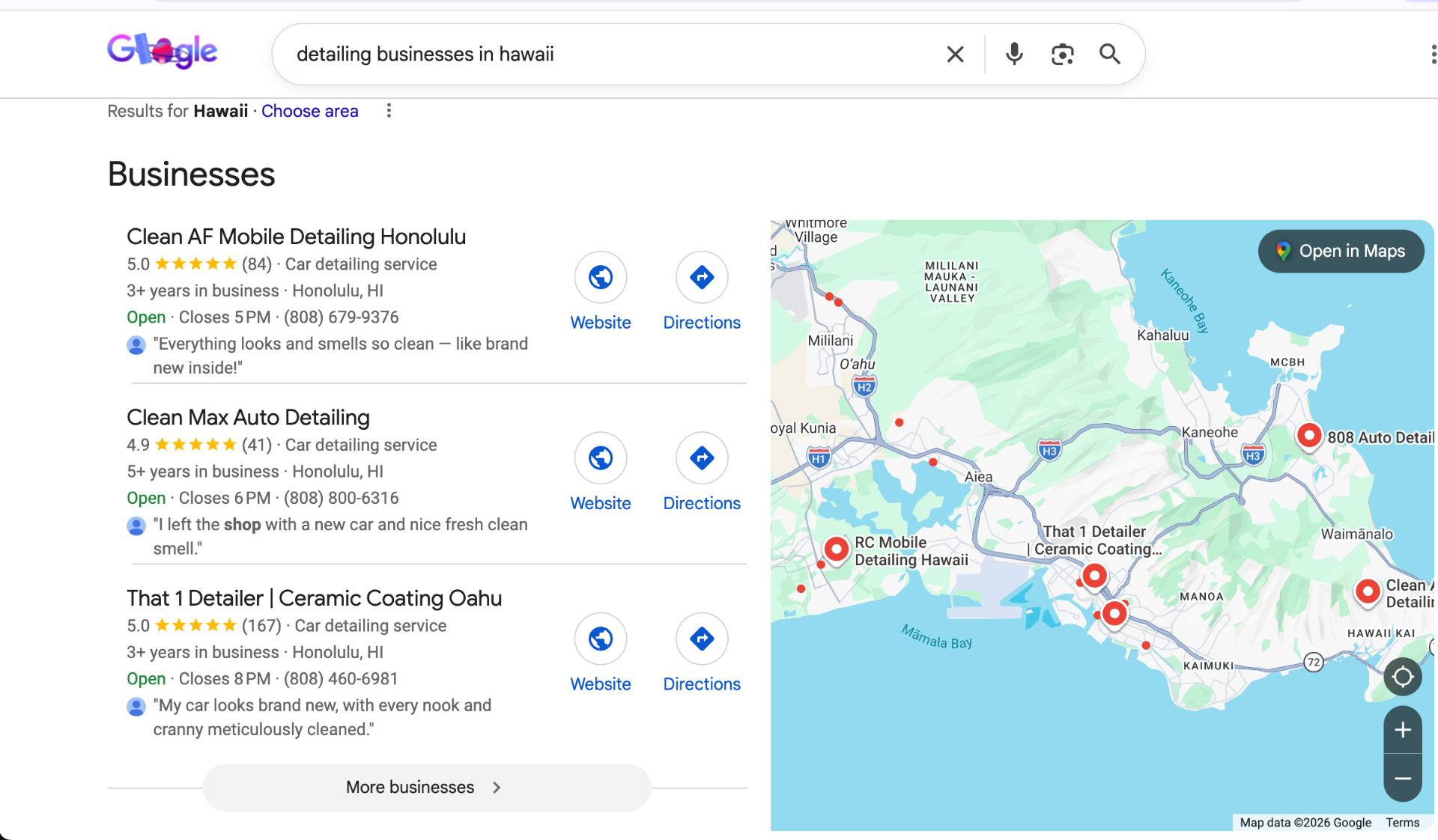The width and height of the screenshot is (1438, 840).
Task: Clear the search box with X
Action: (x=955, y=54)
